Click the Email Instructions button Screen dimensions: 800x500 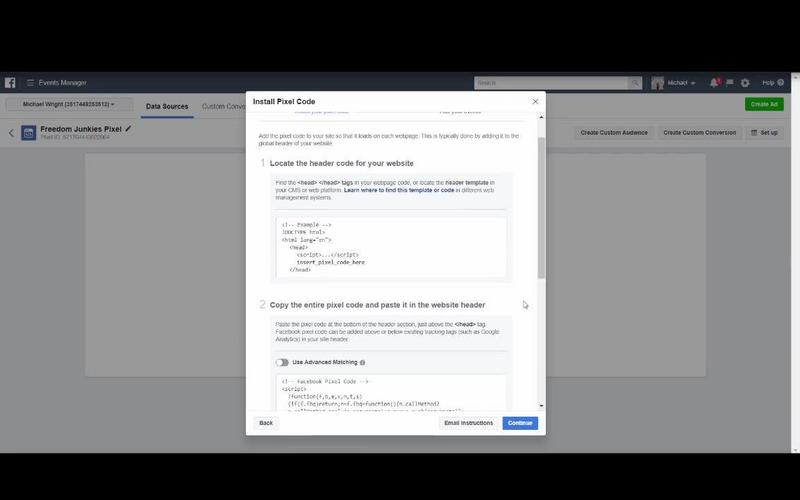point(468,423)
